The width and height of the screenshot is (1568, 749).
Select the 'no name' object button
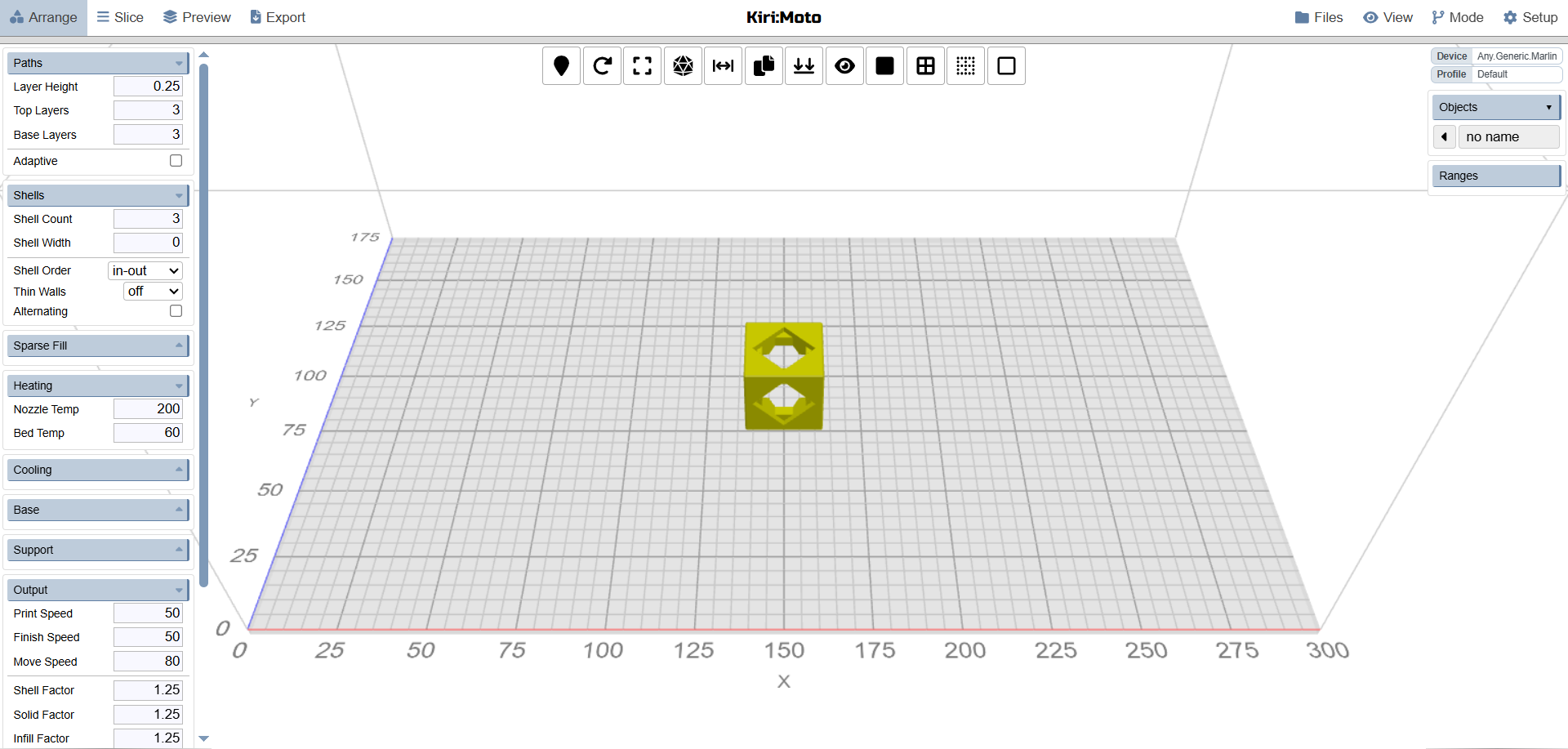(1509, 137)
